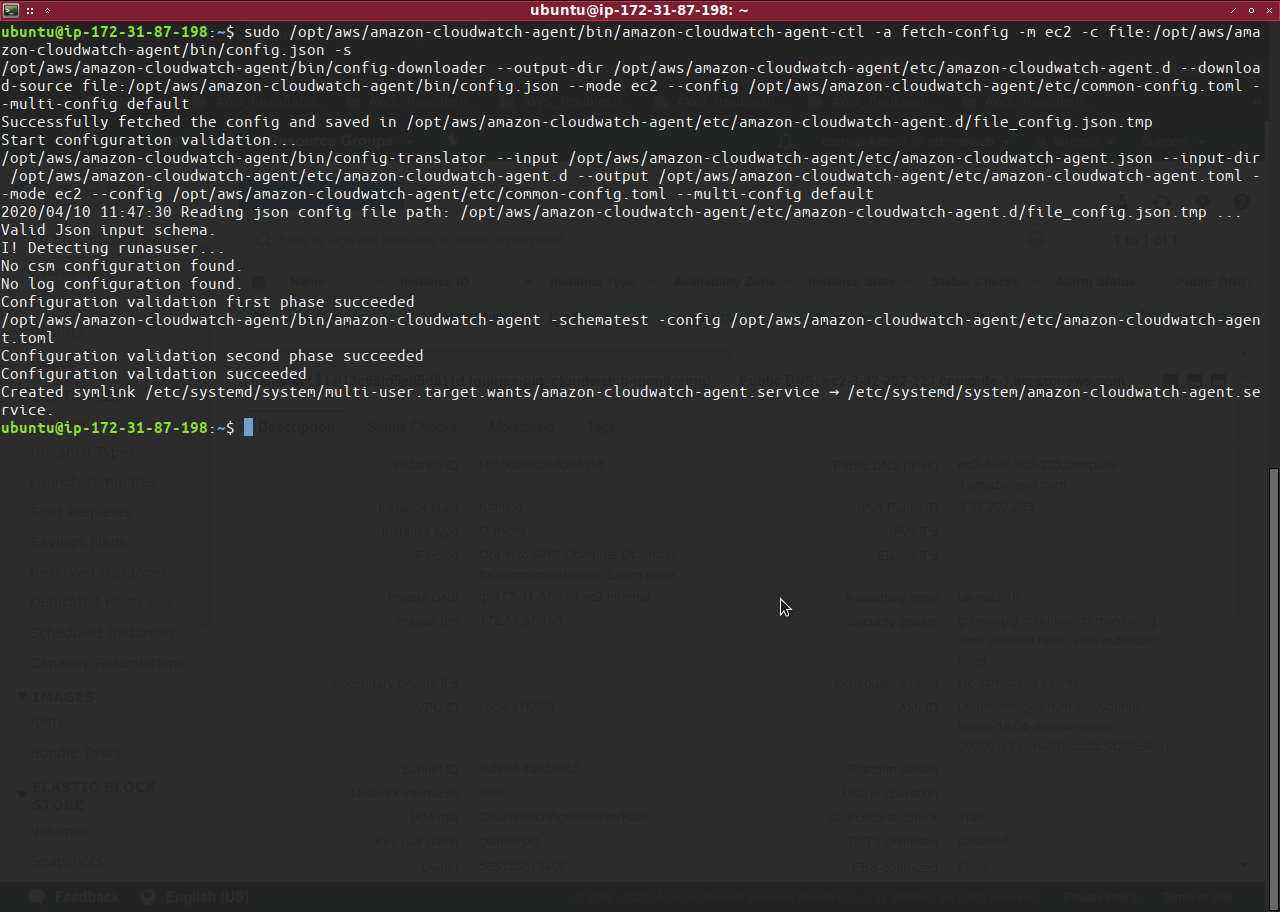Collapse the ELASTIC BLOCK STORE sidebar section
The height and width of the screenshot is (912, 1280).
click(x=22, y=795)
